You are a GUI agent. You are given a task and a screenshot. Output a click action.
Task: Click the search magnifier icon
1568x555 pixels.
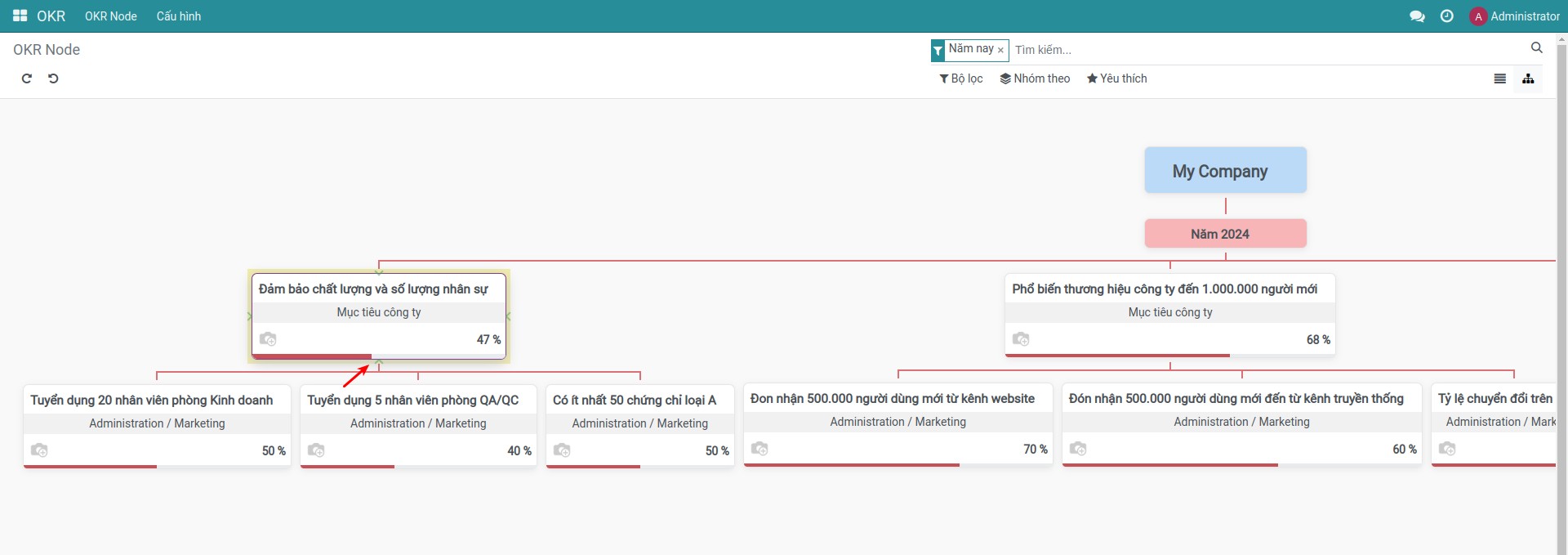coord(1536,48)
